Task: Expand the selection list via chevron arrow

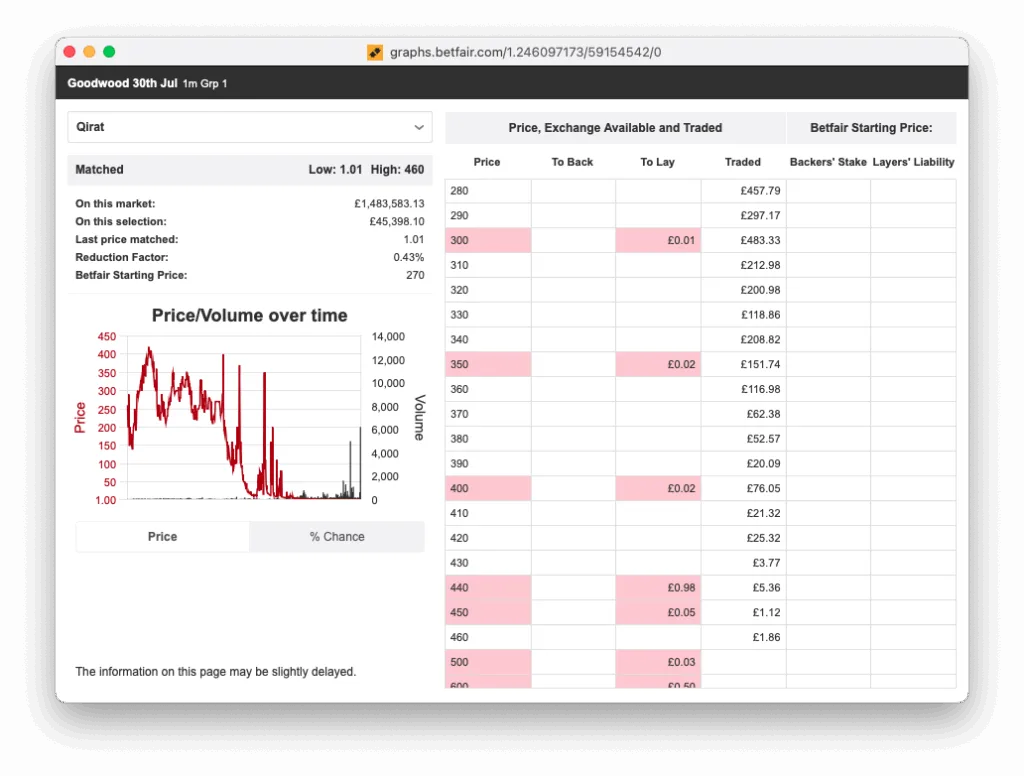Action: coord(419,127)
